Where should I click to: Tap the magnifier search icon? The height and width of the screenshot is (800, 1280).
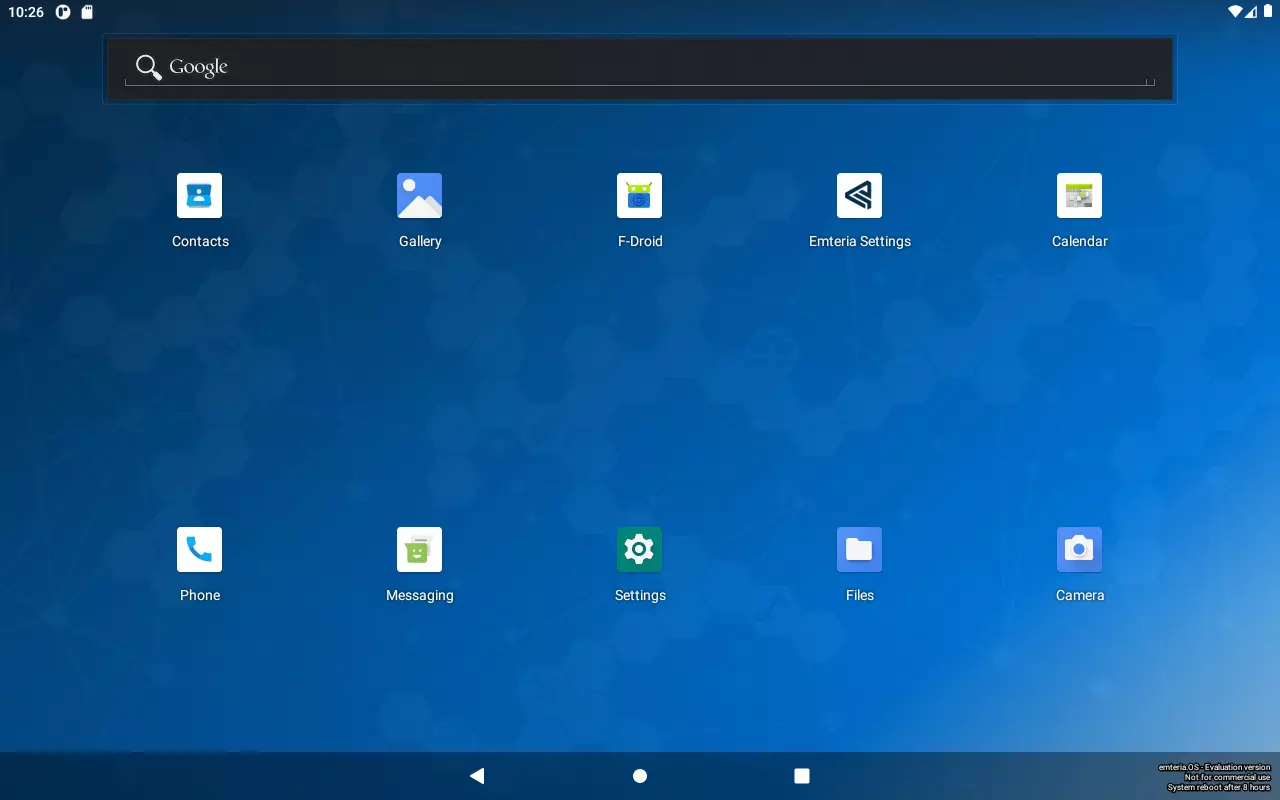149,68
